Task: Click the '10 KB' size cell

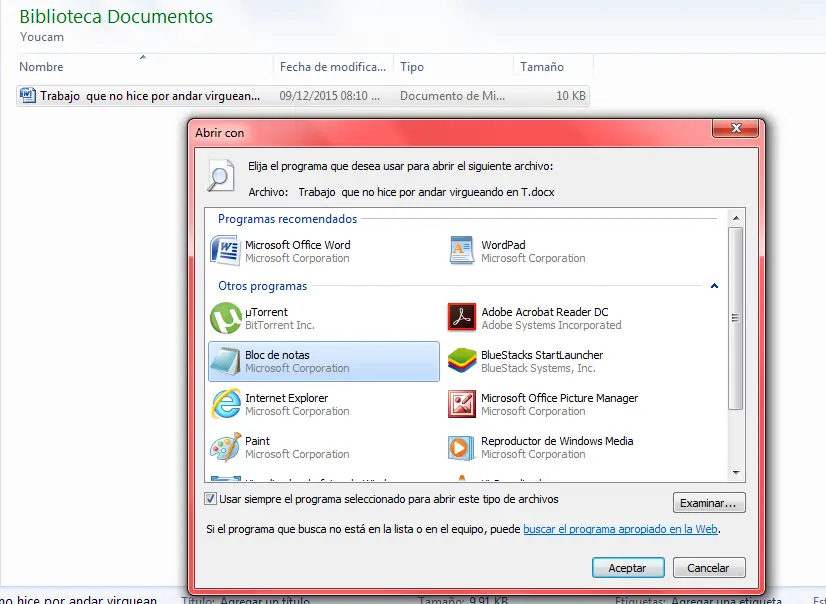Action: point(571,96)
